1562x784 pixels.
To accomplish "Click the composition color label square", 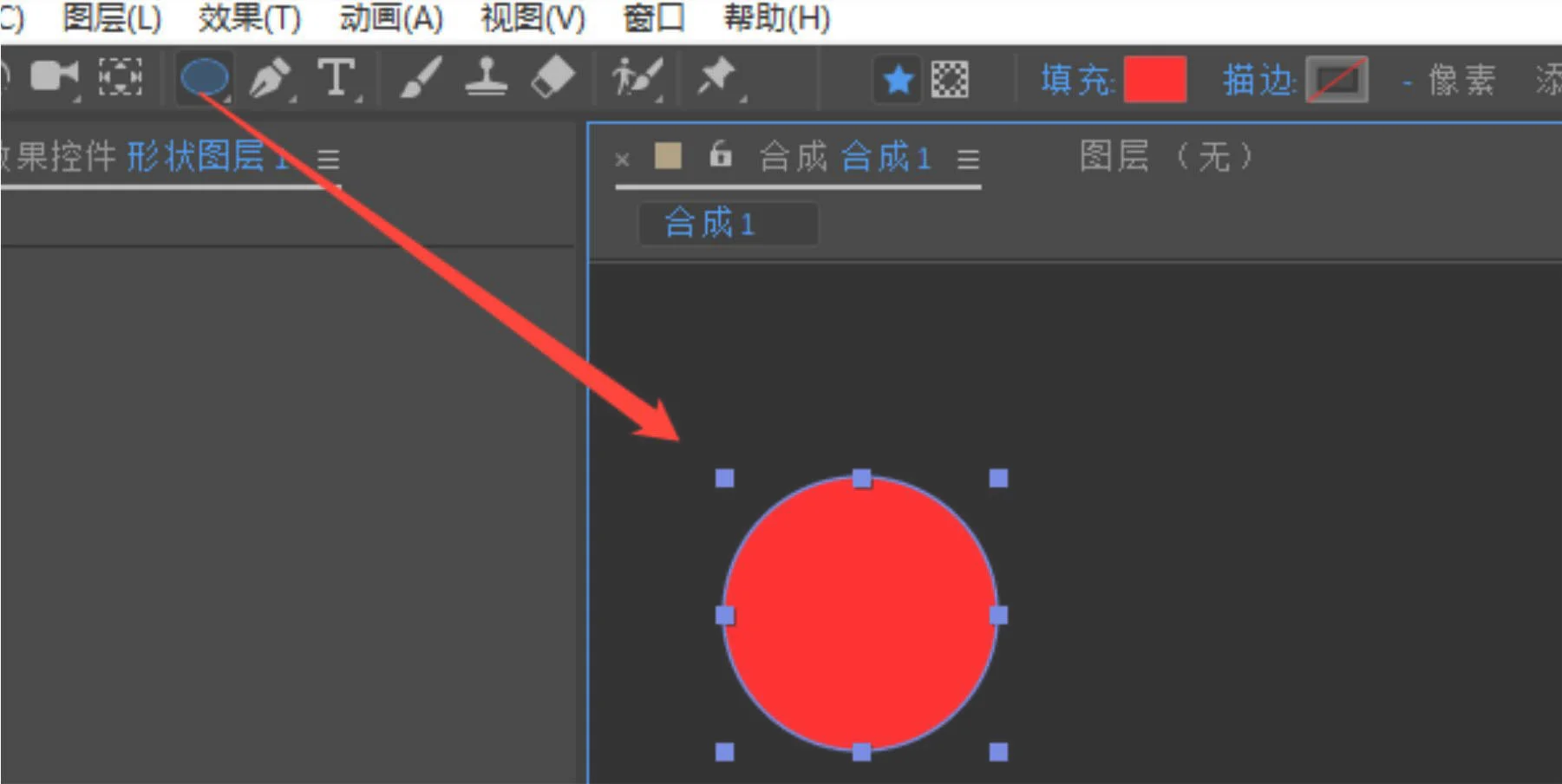I will click(x=668, y=155).
